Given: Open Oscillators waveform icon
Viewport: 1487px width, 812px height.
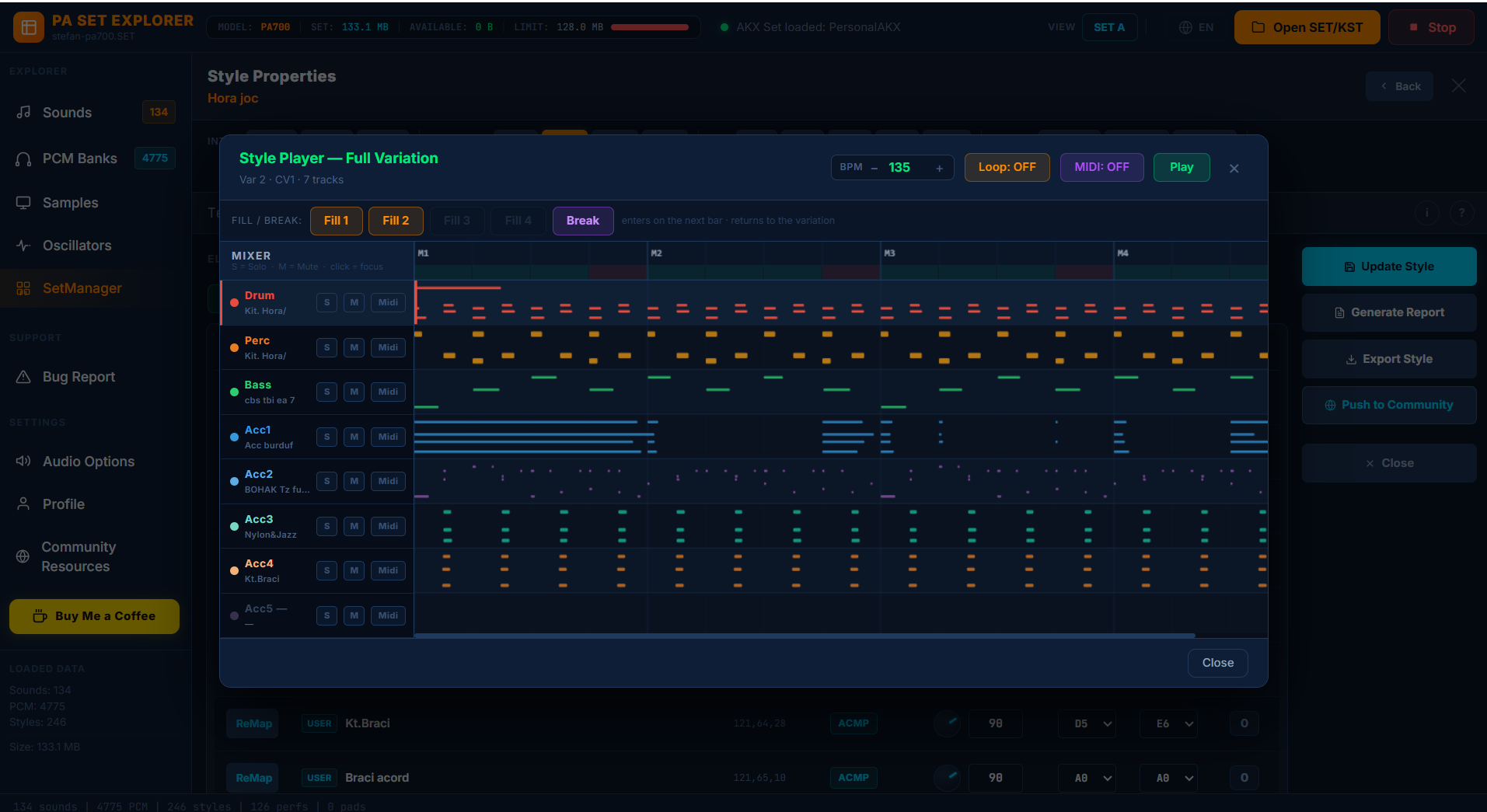Looking at the screenshot, I should (x=23, y=246).
